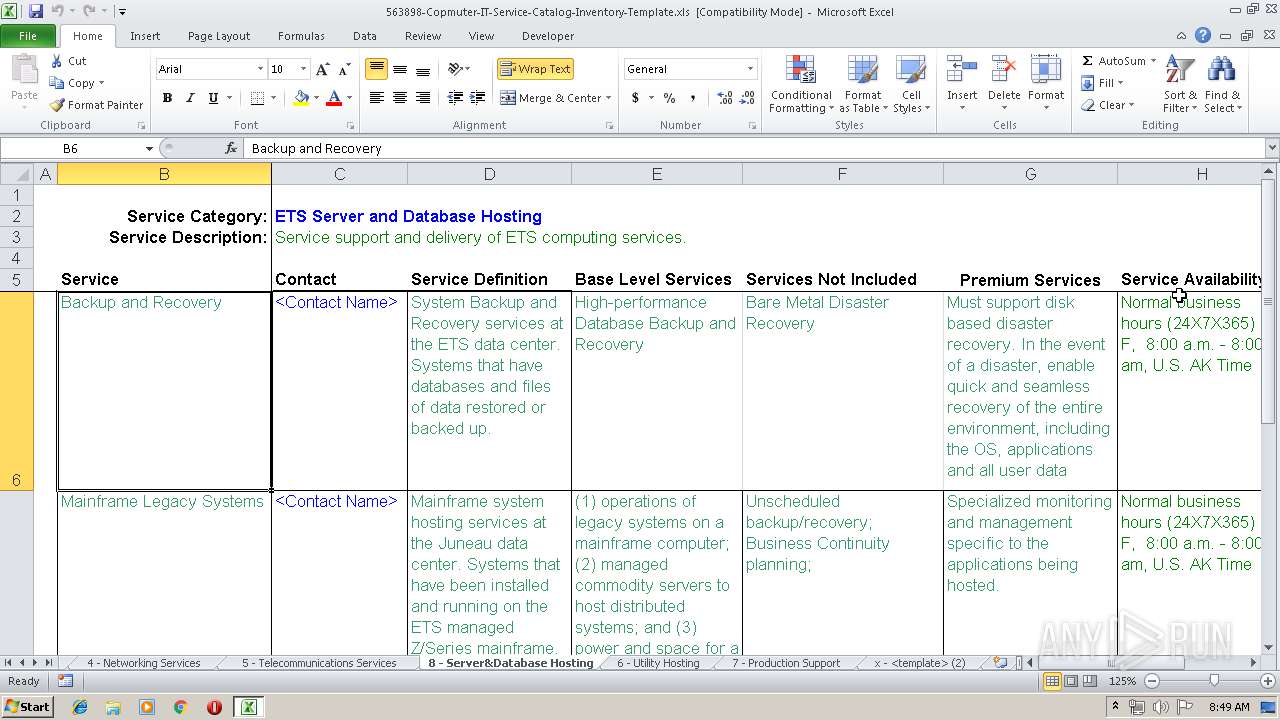Toggle underline formatting
Screen dimensions: 1280x720
click(213, 98)
